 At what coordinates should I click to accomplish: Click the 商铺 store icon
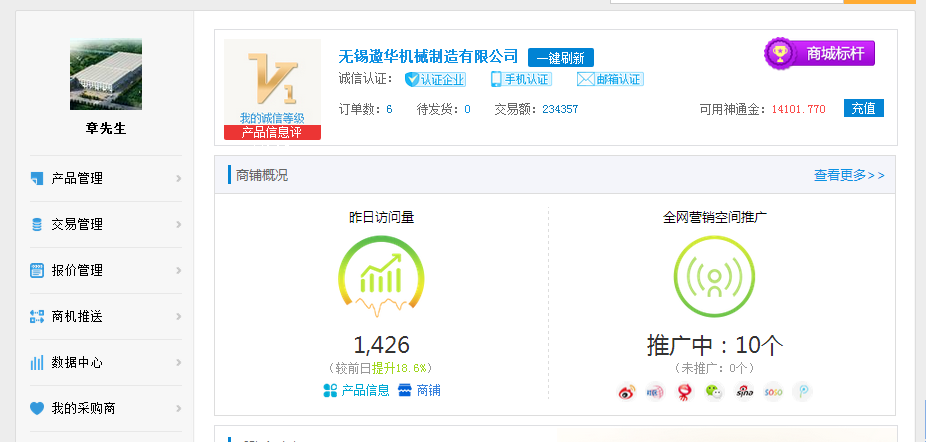[405, 390]
